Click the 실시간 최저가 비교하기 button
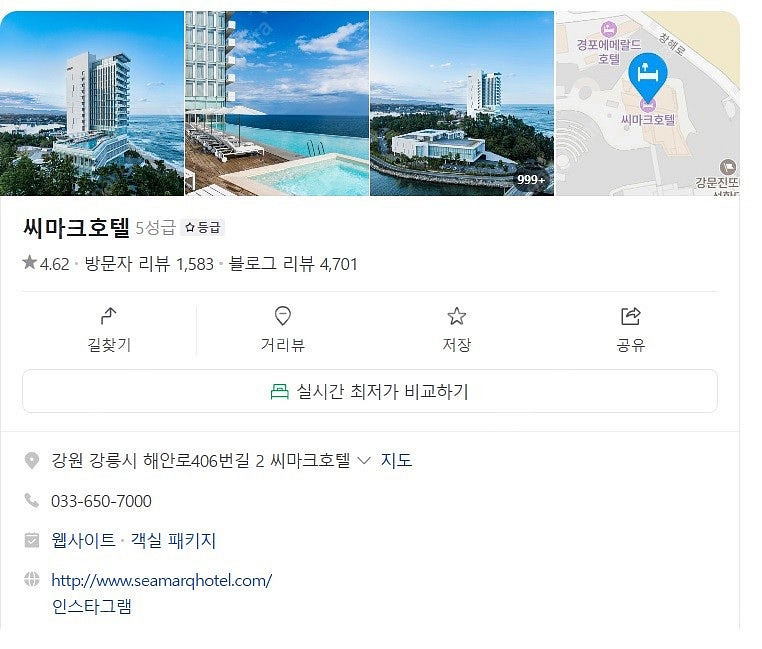This screenshot has width=762, height=649. coord(370,391)
